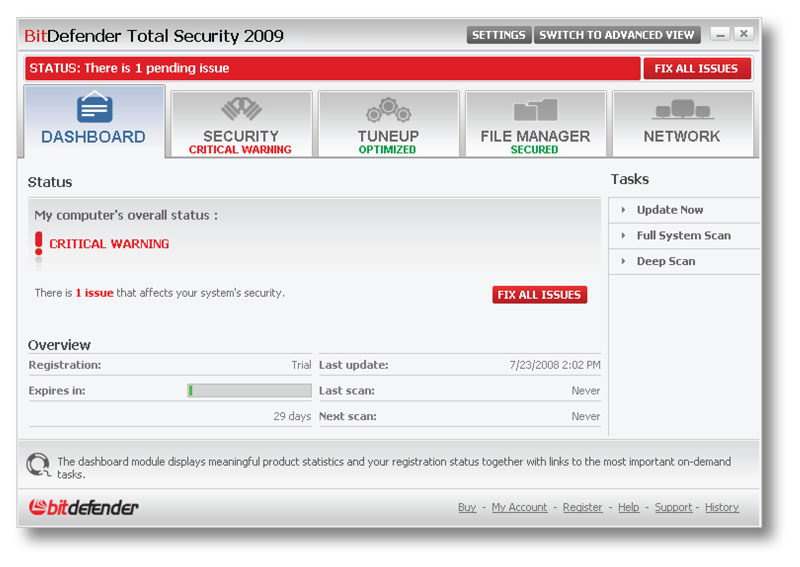
Task: Click CRITICAL WARNING under Security tab
Action: click(240, 150)
